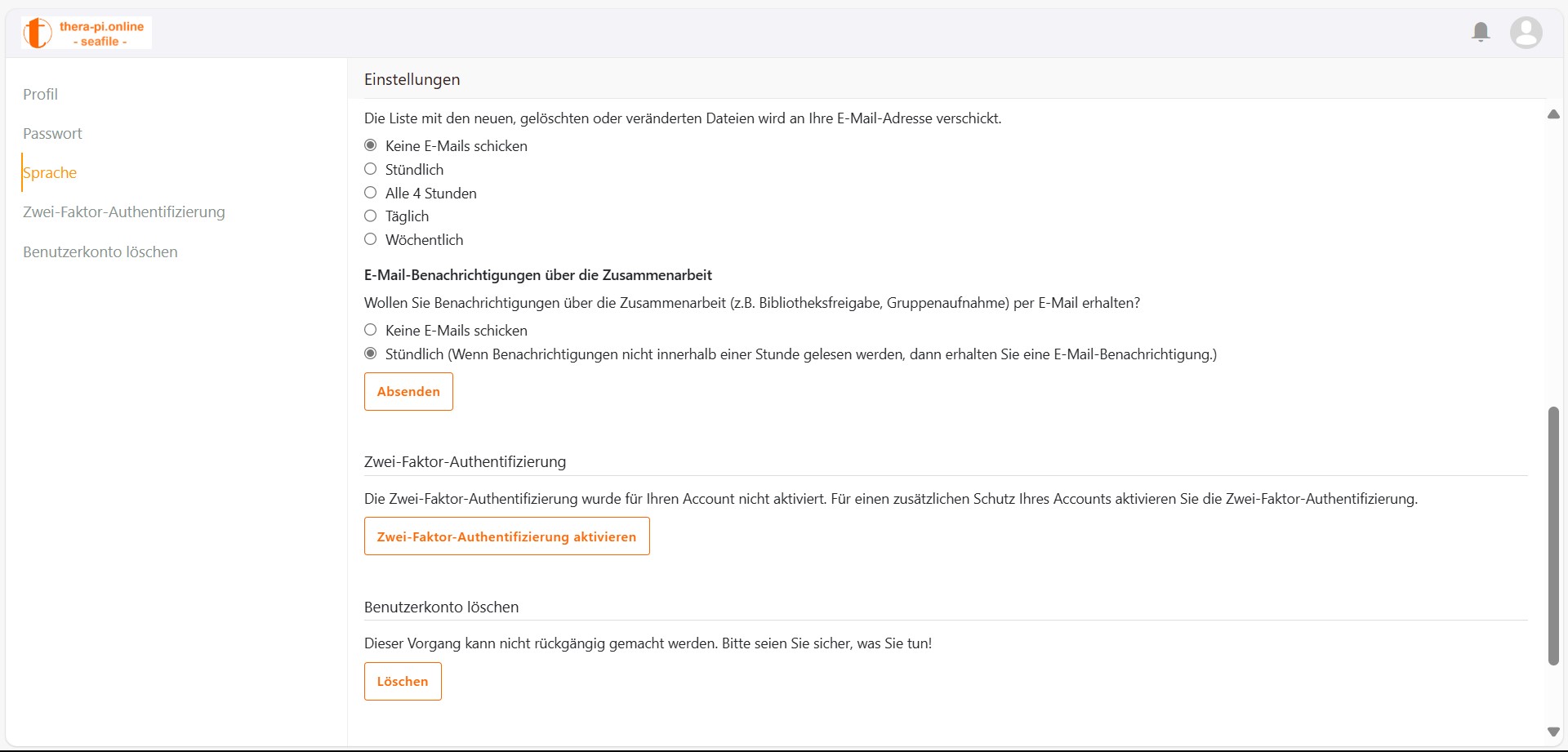1568x752 pixels.
Task: Click the Löschen button
Action: pos(403,681)
